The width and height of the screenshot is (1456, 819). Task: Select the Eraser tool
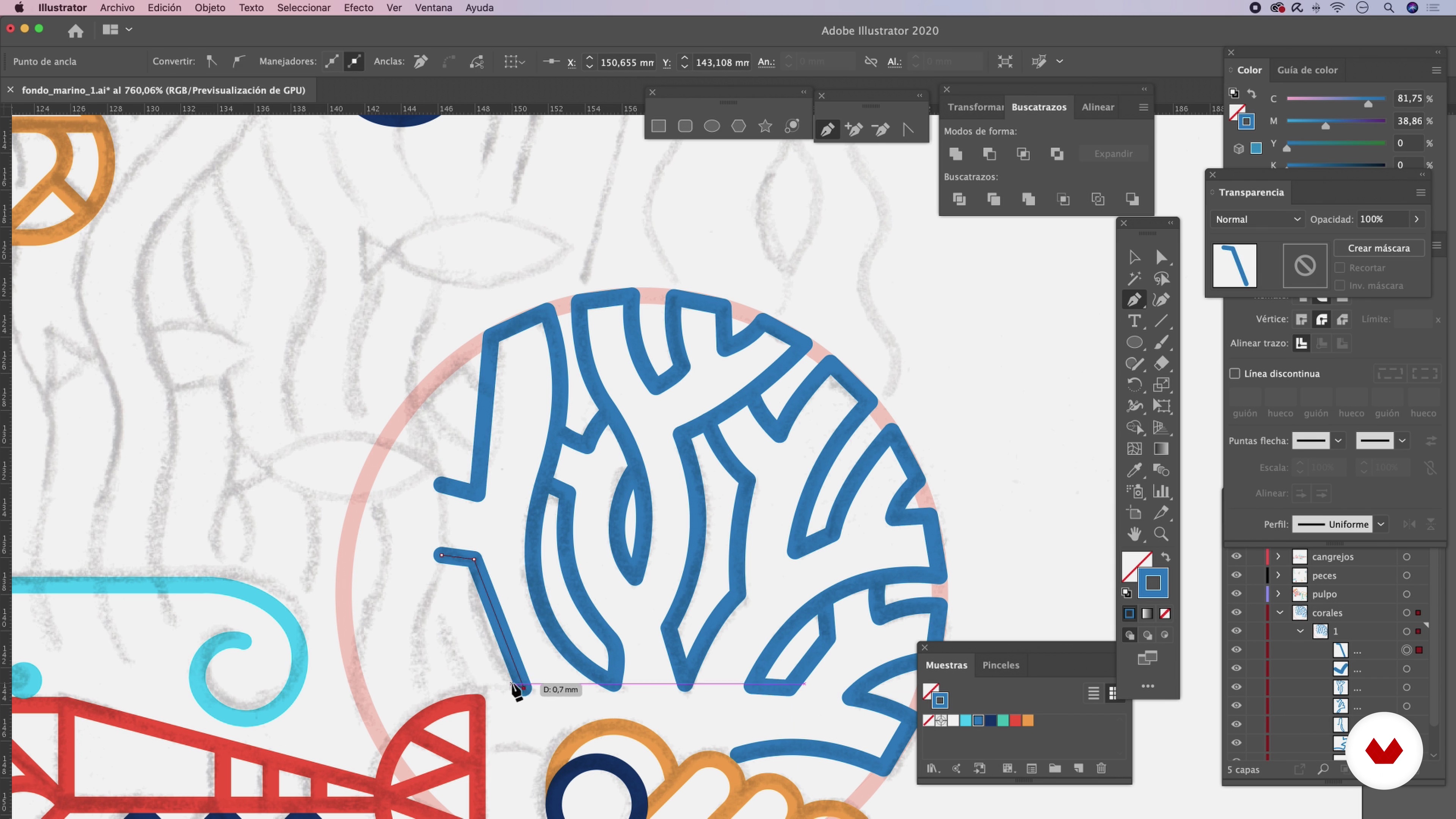(x=1161, y=364)
